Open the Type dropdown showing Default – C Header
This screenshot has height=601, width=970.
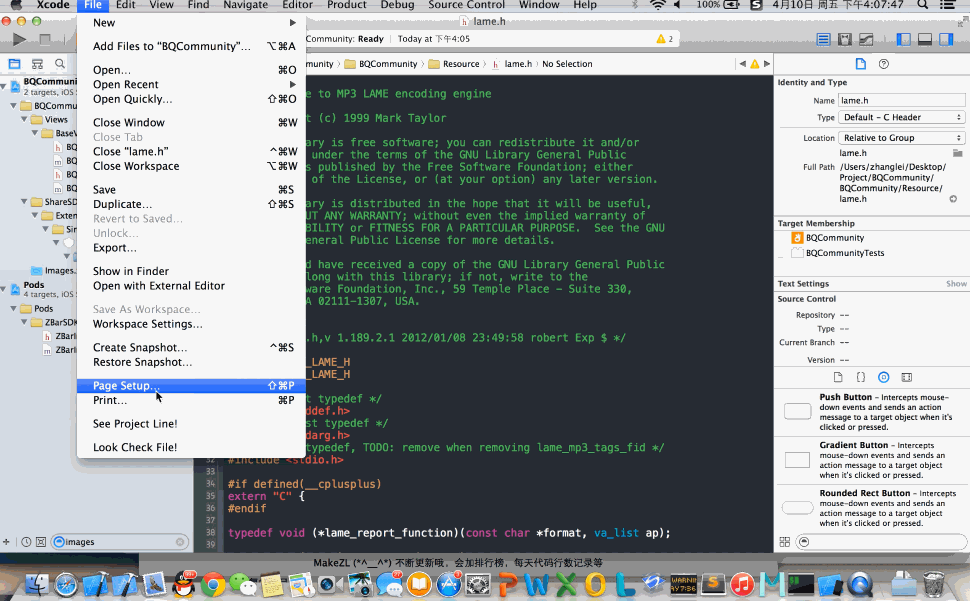point(901,117)
